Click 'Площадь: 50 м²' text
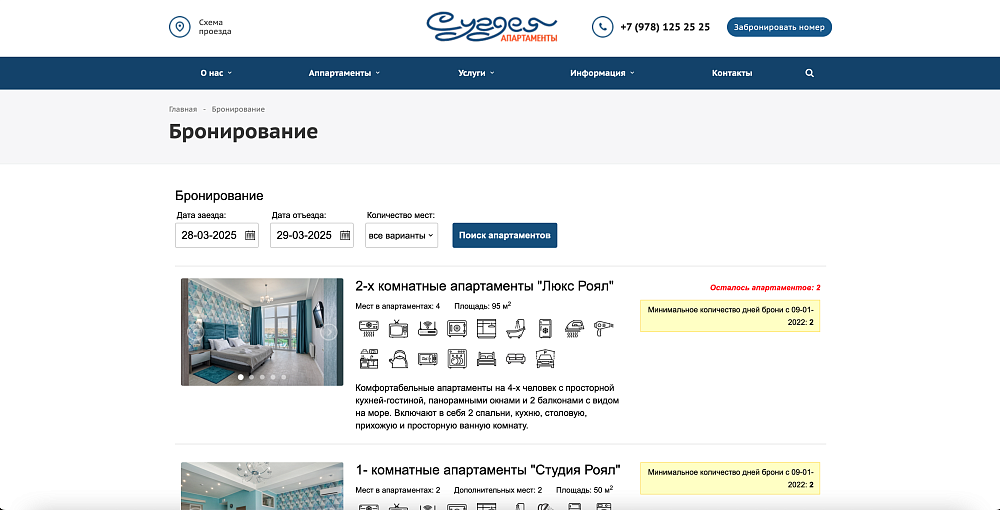Screen dimensions: 1000x510 (x=585, y=490)
